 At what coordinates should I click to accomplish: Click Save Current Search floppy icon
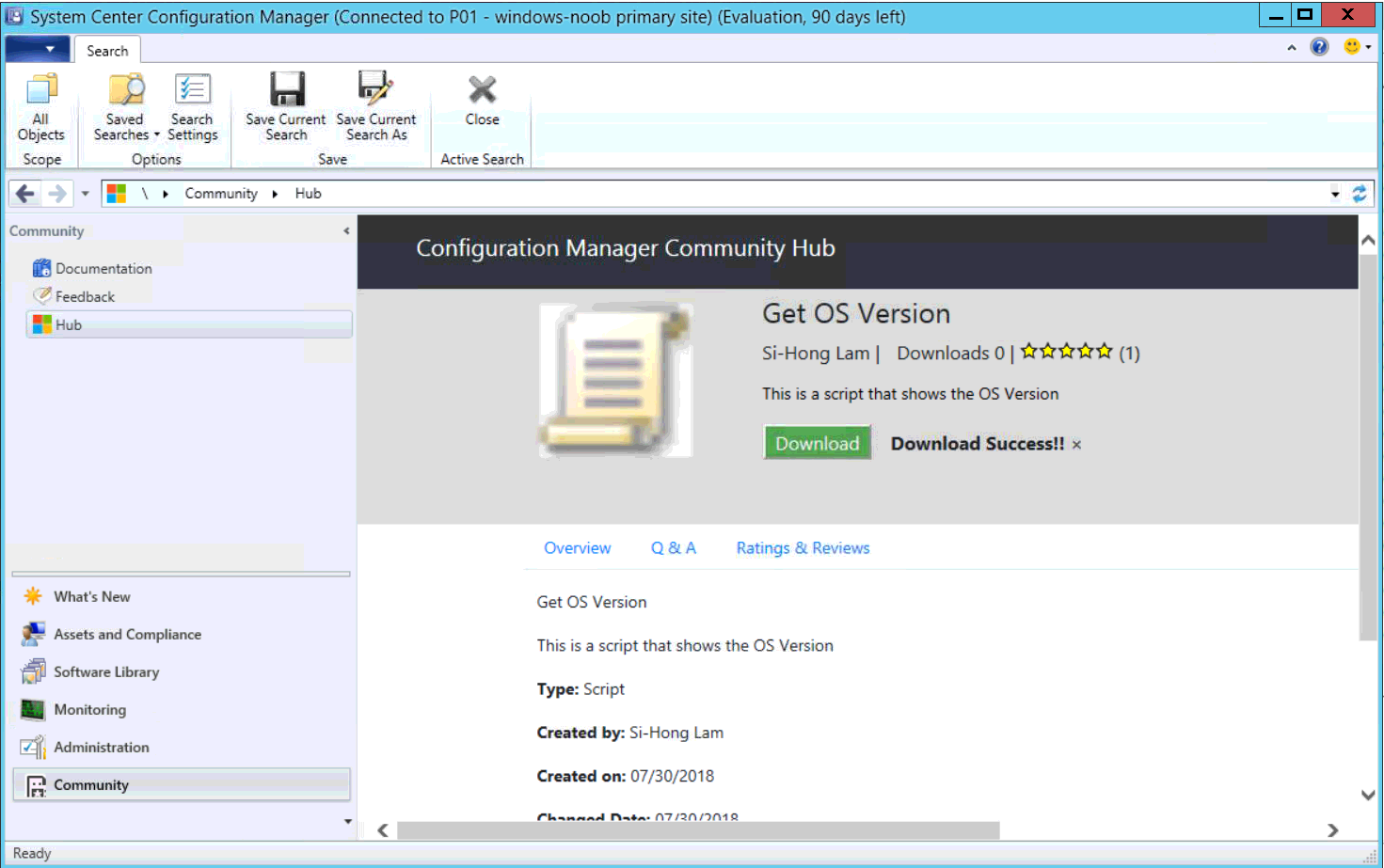pyautogui.click(x=286, y=89)
